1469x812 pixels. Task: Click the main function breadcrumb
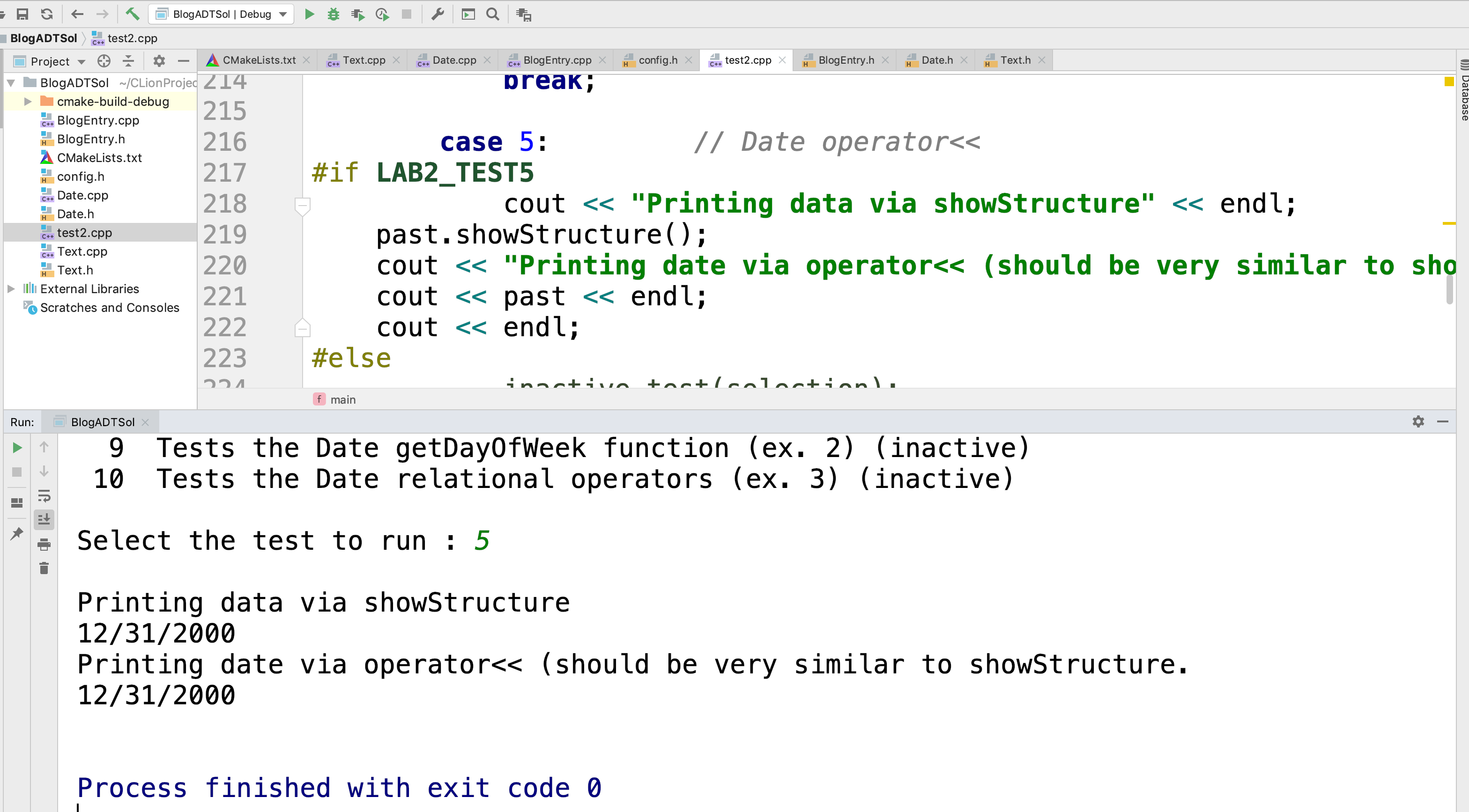click(x=335, y=400)
